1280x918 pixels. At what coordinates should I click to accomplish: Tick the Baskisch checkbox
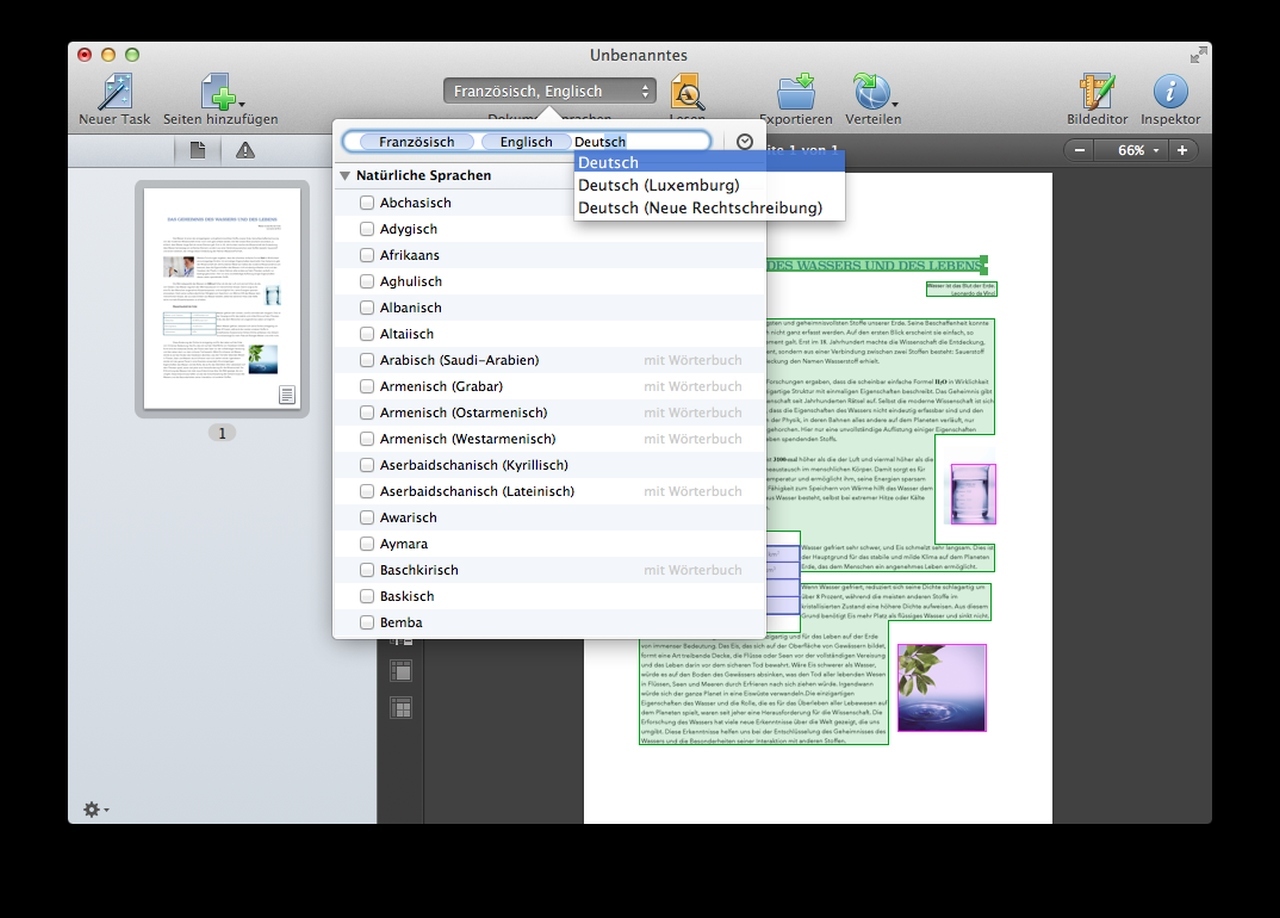pyautogui.click(x=367, y=596)
